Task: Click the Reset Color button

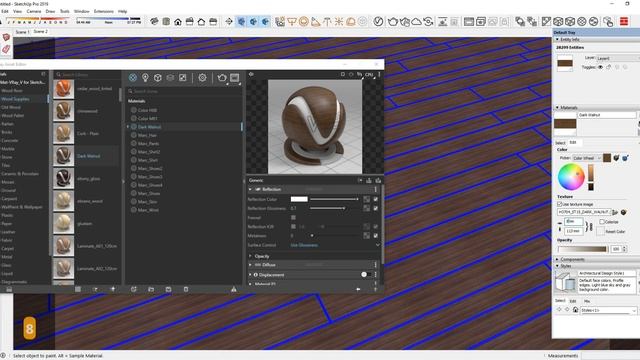Action: [611, 231]
